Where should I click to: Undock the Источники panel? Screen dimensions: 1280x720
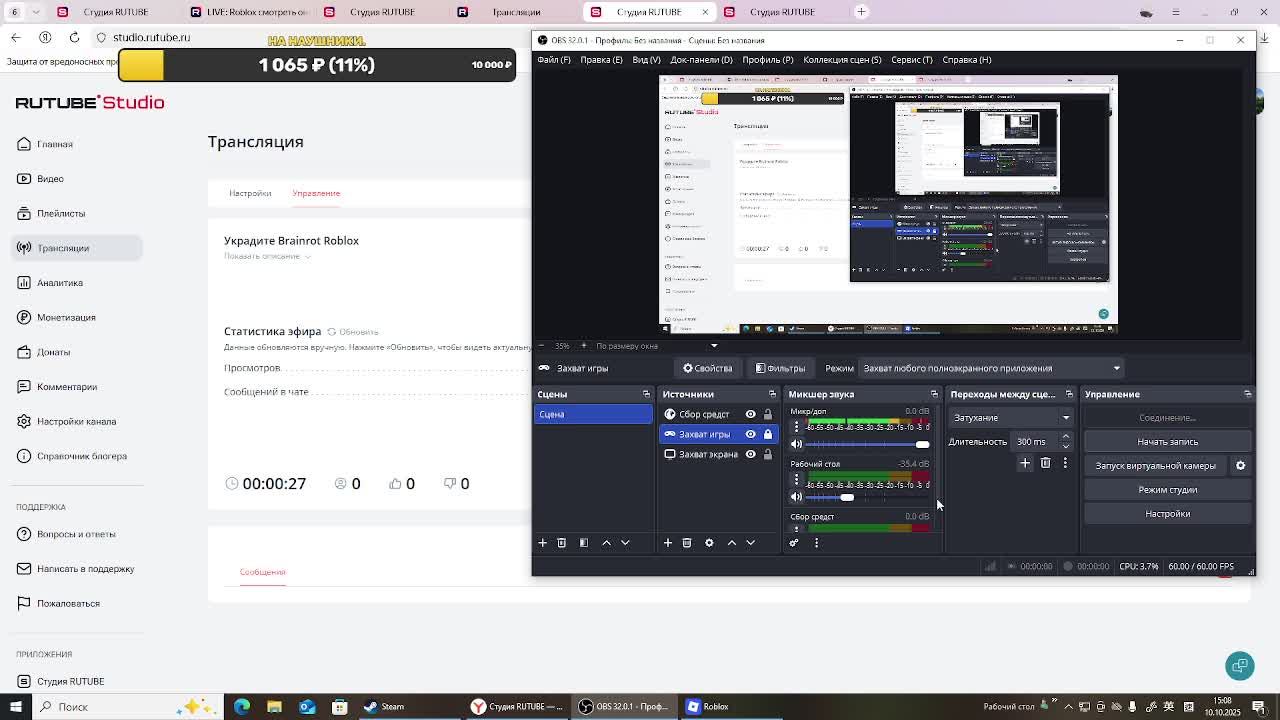pyautogui.click(x=772, y=394)
